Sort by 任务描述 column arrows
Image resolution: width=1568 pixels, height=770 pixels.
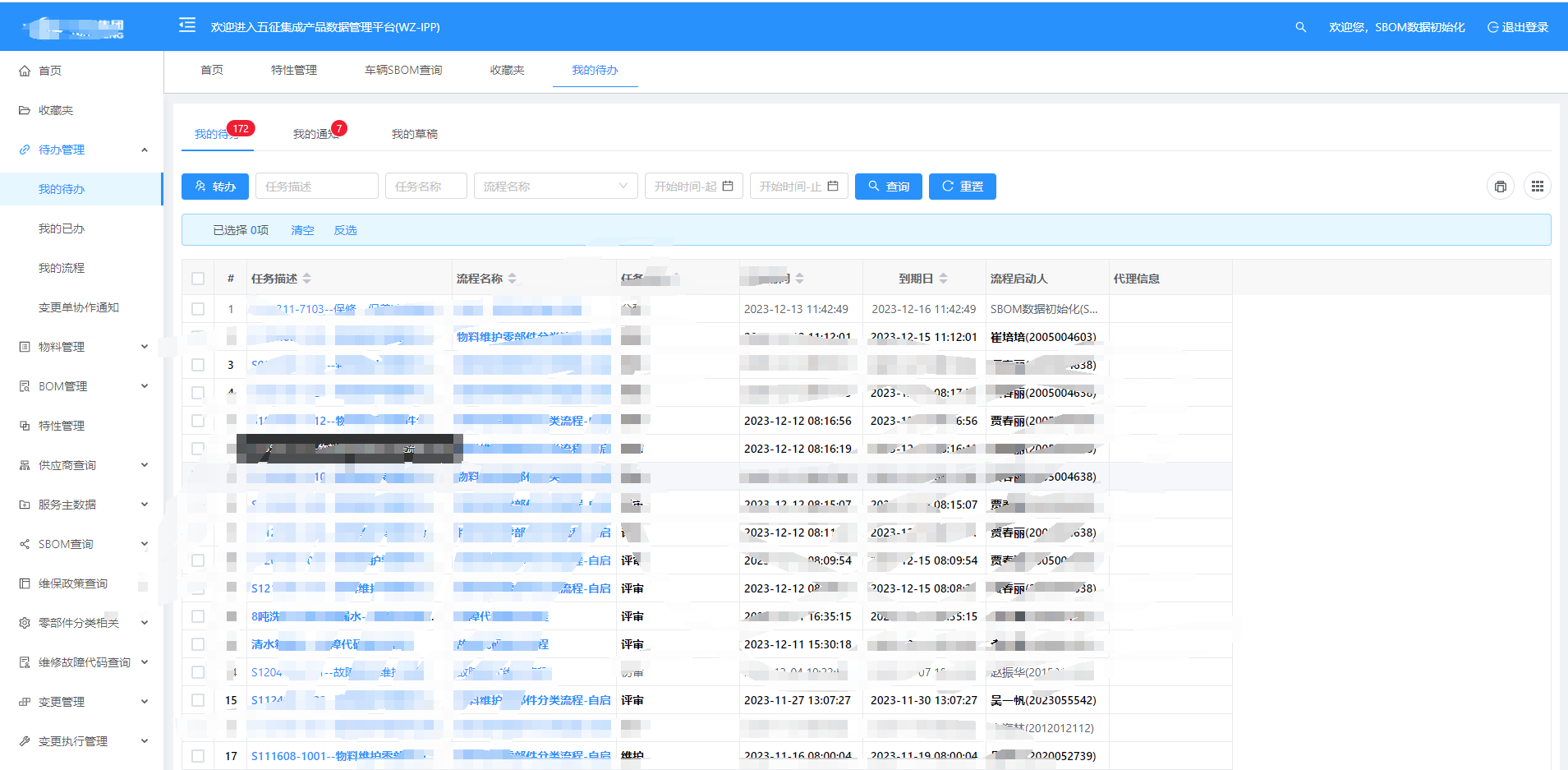coord(307,279)
